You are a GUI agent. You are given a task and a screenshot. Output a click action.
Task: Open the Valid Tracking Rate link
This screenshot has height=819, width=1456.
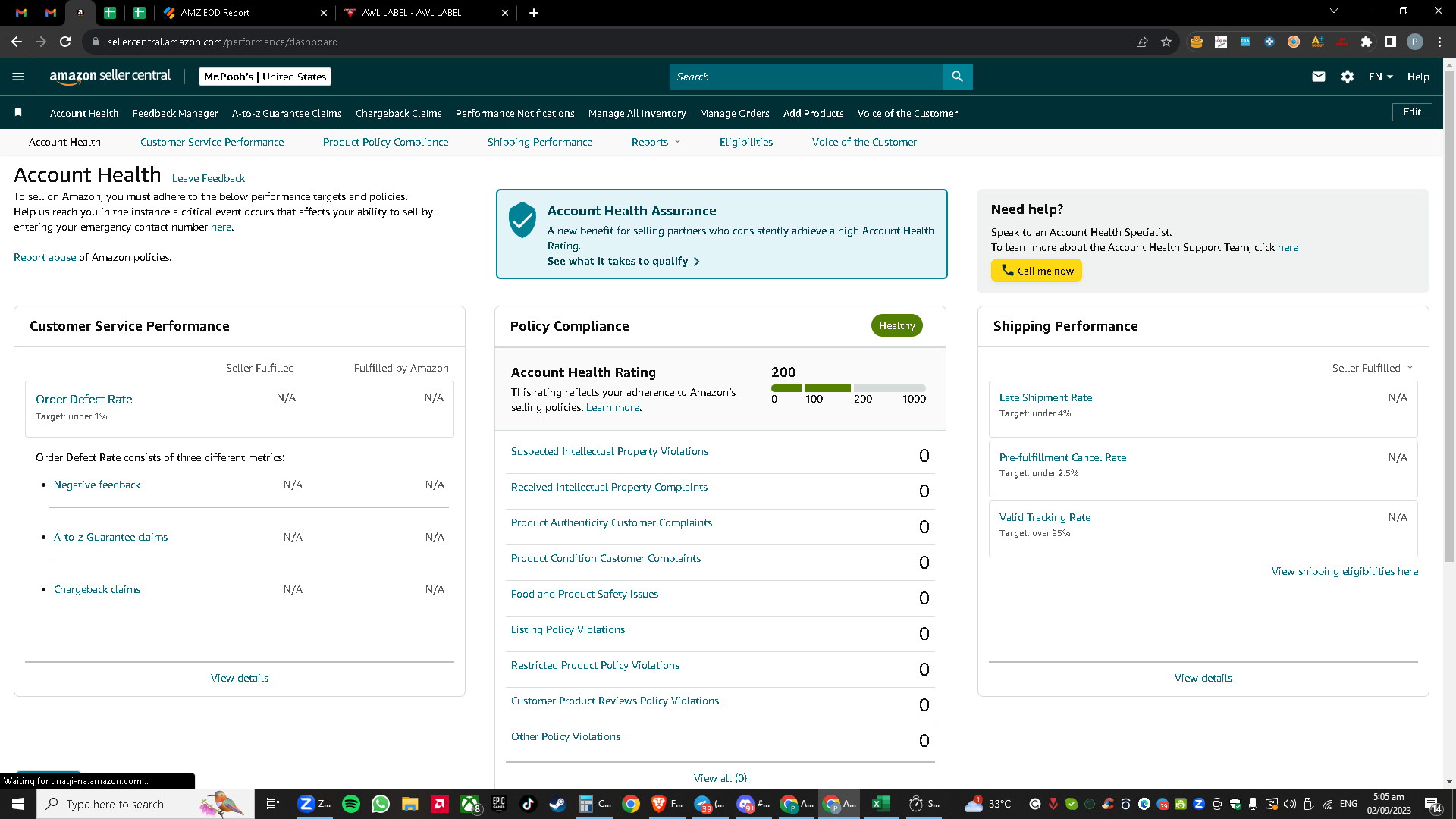tap(1045, 517)
